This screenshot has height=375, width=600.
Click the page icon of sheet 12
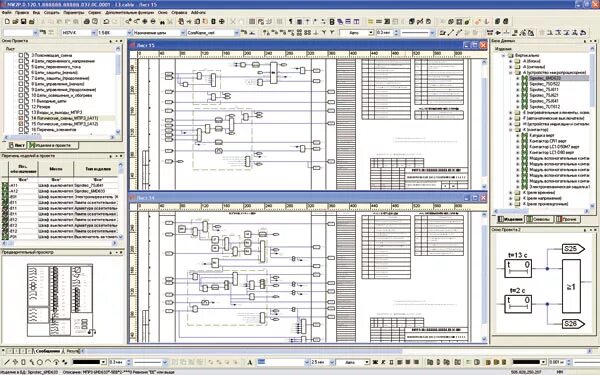26,107
